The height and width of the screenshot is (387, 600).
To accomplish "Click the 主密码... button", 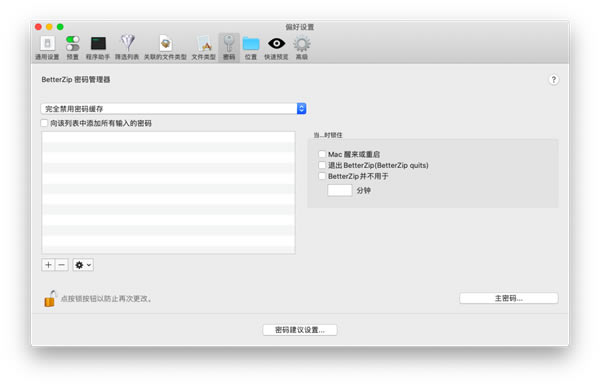I will 509,298.
